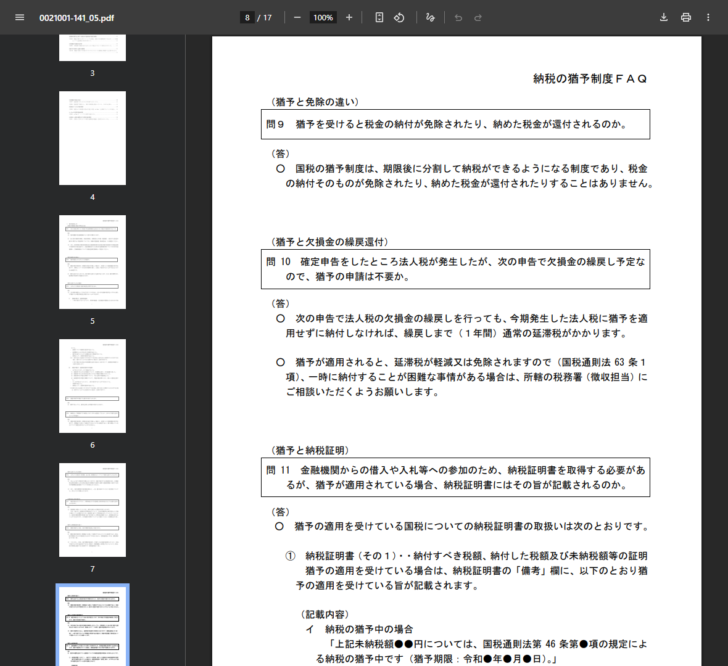Click the paragraph starting 次の申告で法人税の欠損金
This screenshot has width=728, height=666.
462,326
